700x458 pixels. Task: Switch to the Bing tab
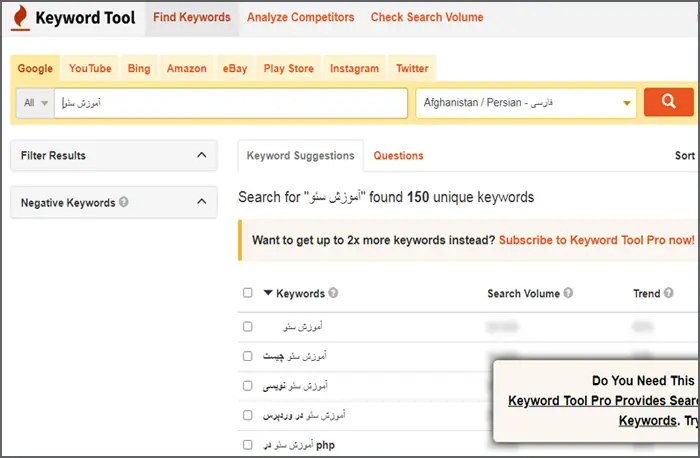click(139, 68)
